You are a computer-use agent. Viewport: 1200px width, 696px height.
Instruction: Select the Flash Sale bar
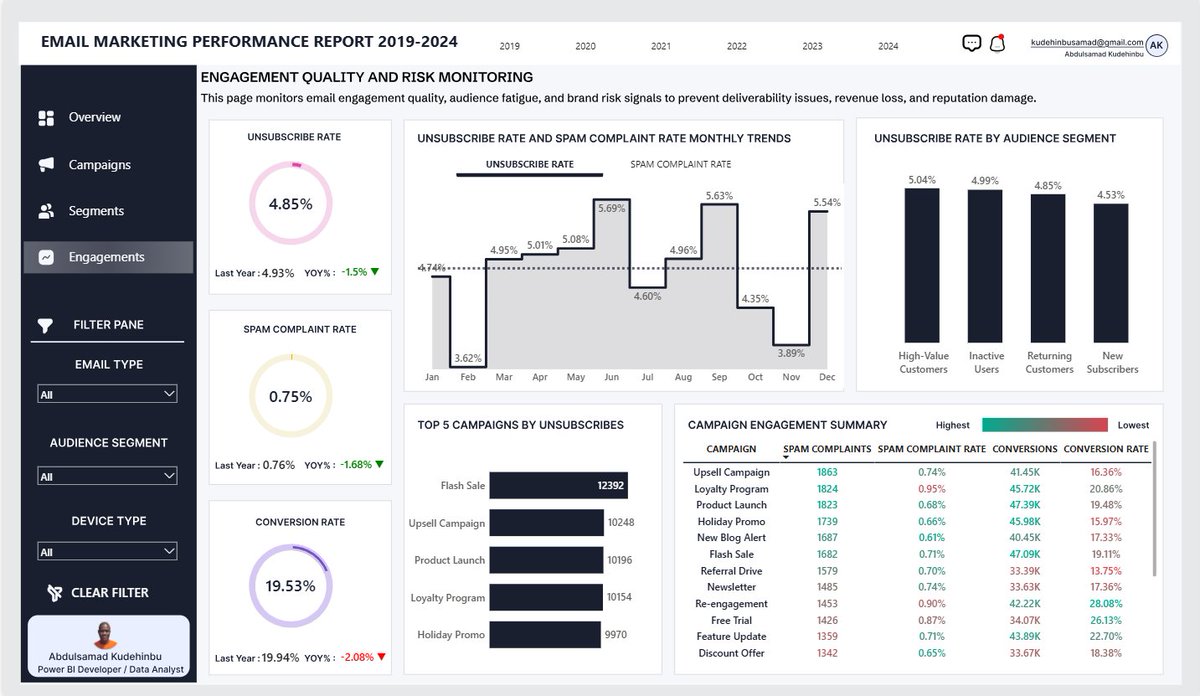click(559, 486)
